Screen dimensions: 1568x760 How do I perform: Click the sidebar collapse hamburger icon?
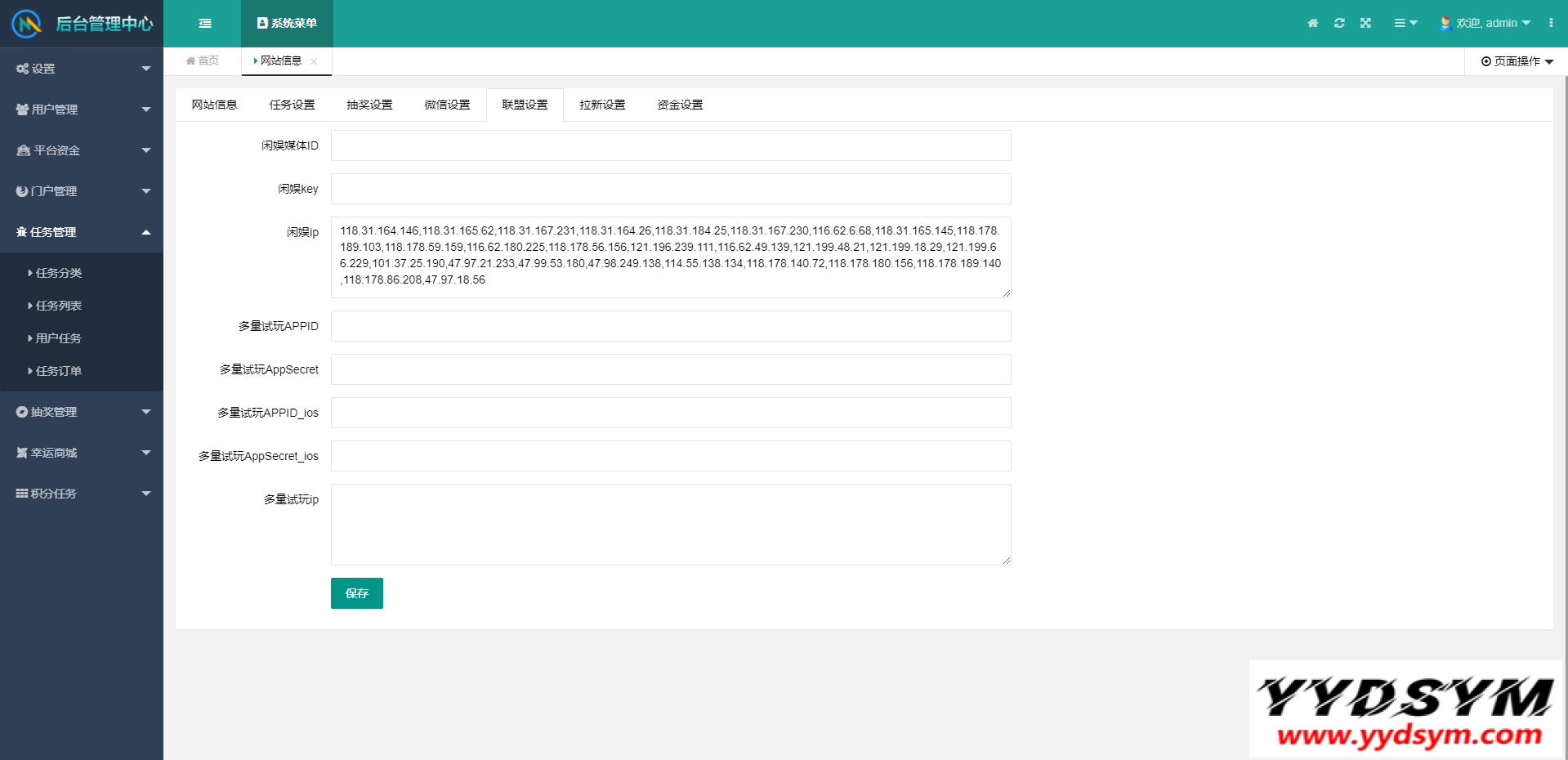point(205,24)
